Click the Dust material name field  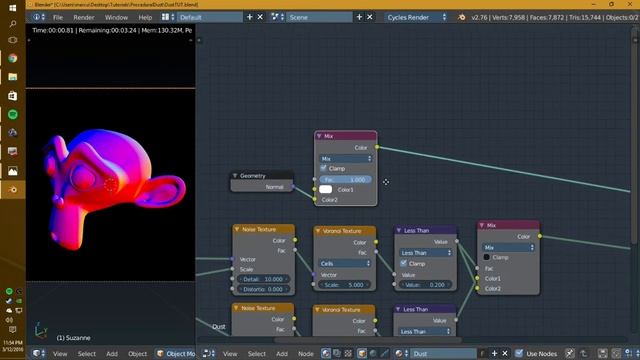[x=444, y=353]
